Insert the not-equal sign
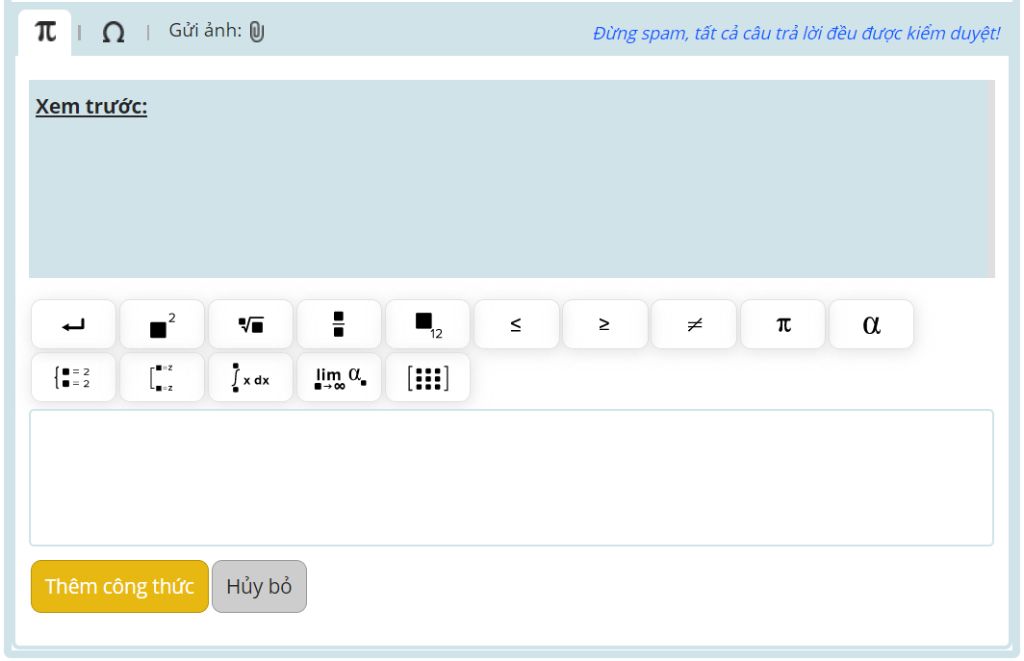 [x=694, y=324]
